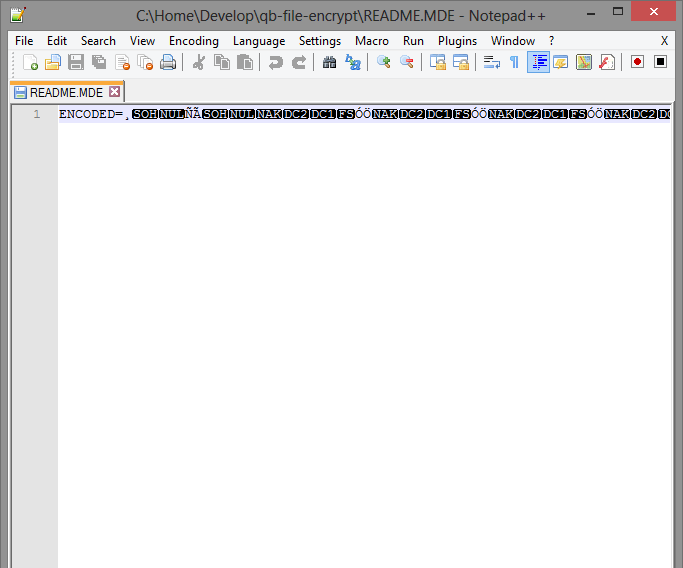Toggle Word wrap toolbar icon
683x568 pixels.
coord(491,62)
